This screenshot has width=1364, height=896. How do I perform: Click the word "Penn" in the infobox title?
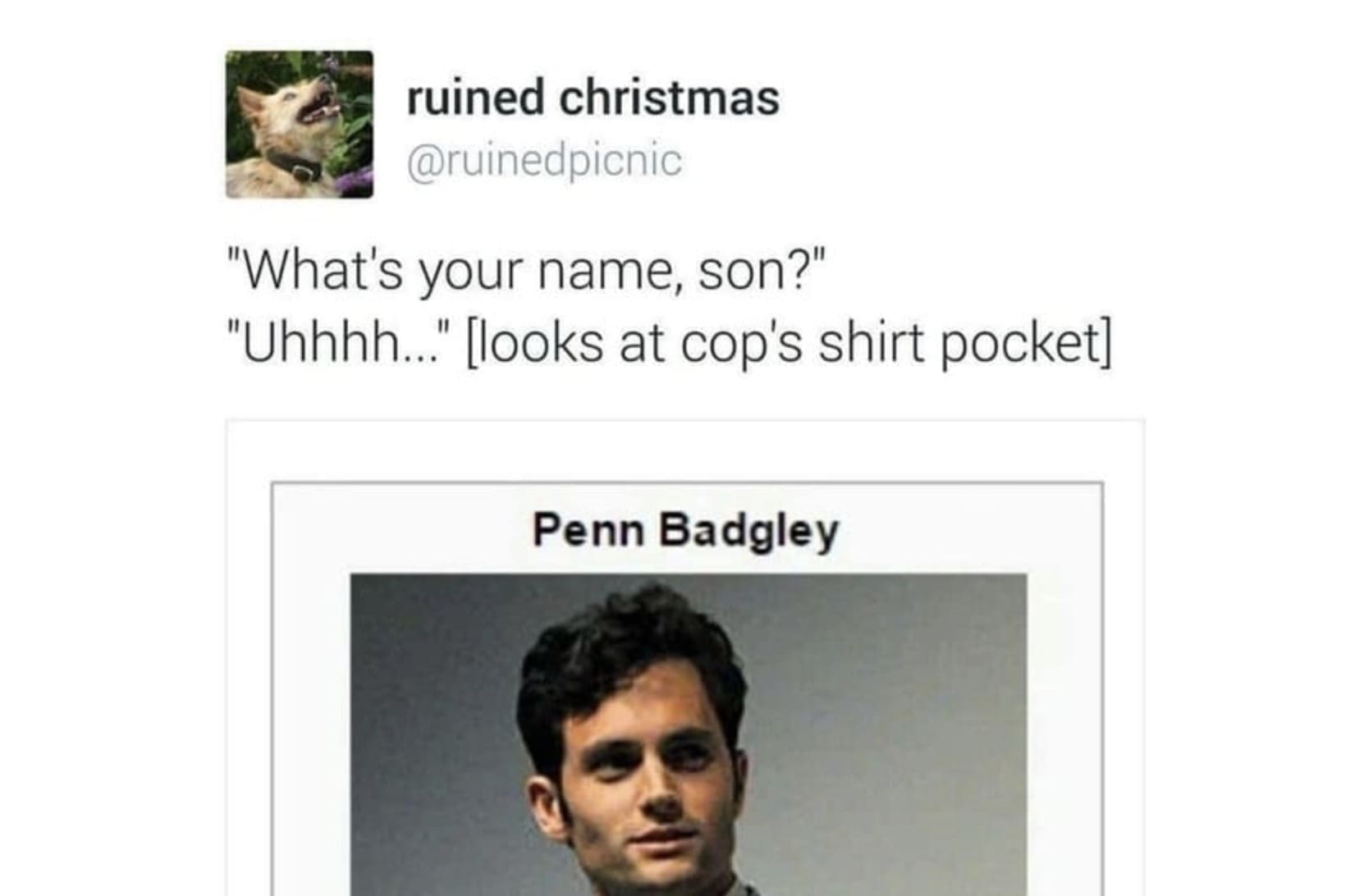coord(588,529)
